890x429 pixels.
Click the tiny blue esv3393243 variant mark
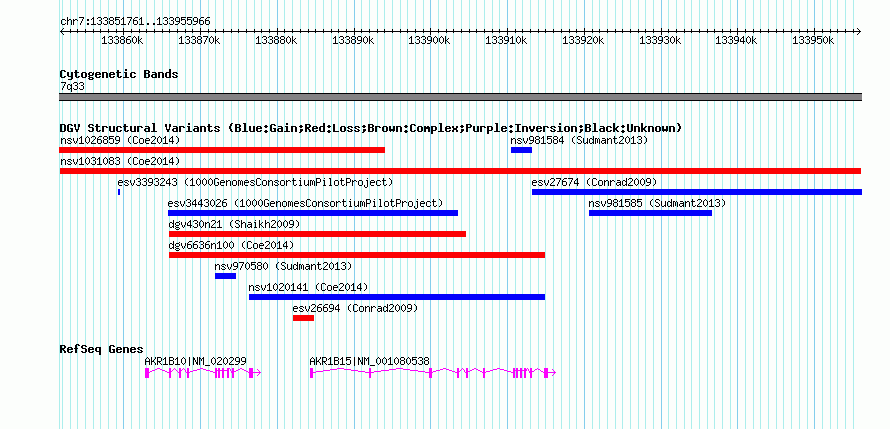click(x=119, y=192)
